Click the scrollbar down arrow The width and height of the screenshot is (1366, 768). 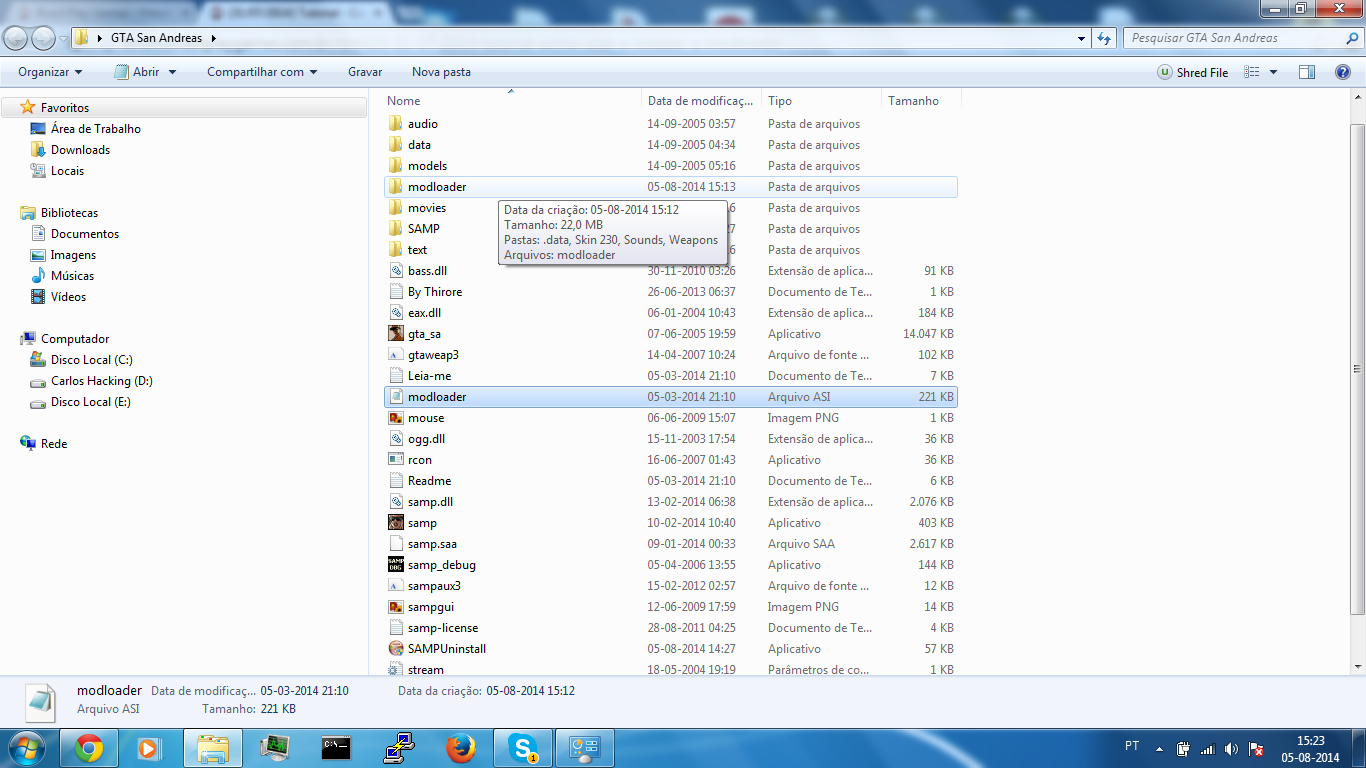[x=1357, y=667]
